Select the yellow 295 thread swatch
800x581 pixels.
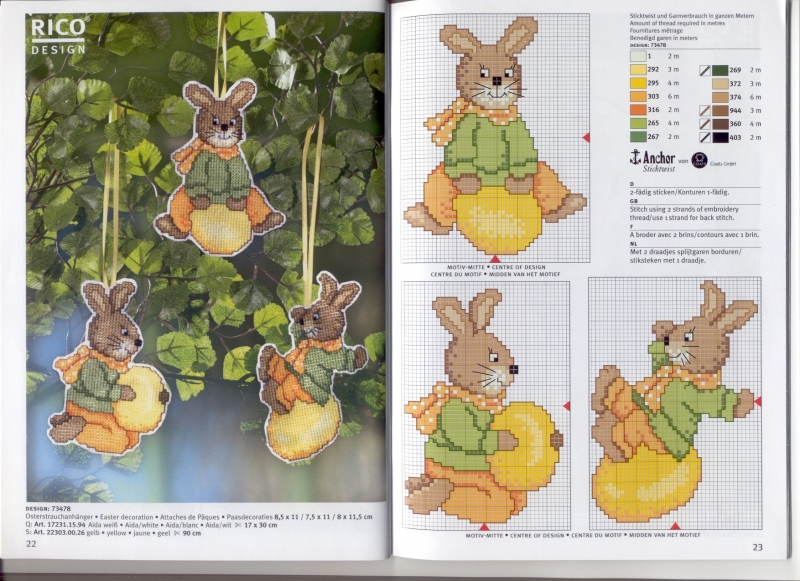pyautogui.click(x=638, y=84)
